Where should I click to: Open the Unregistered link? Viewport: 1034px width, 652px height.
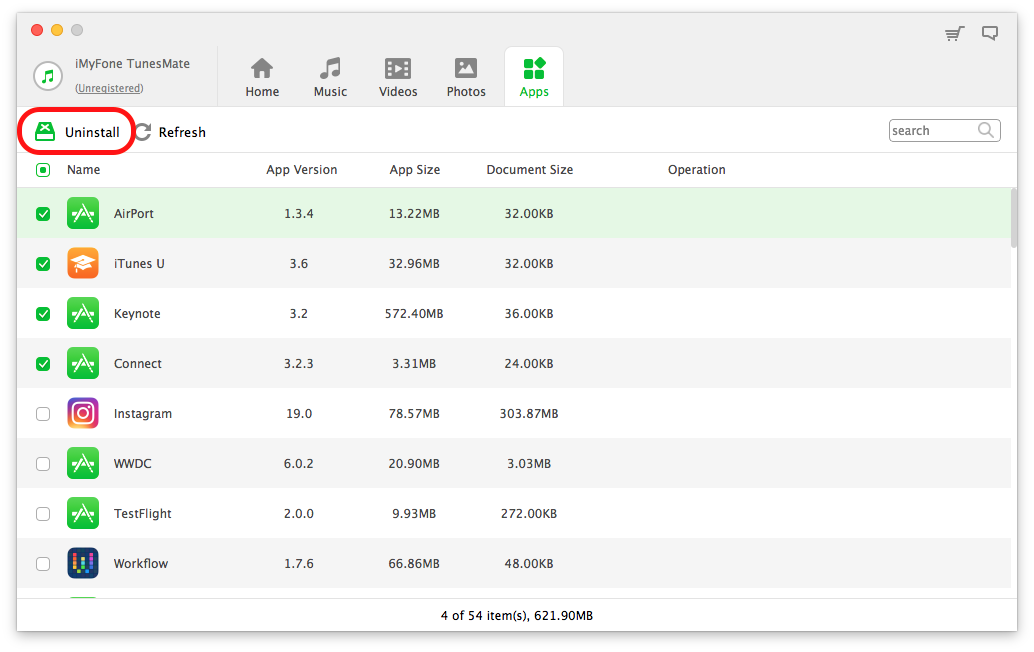tap(109, 88)
